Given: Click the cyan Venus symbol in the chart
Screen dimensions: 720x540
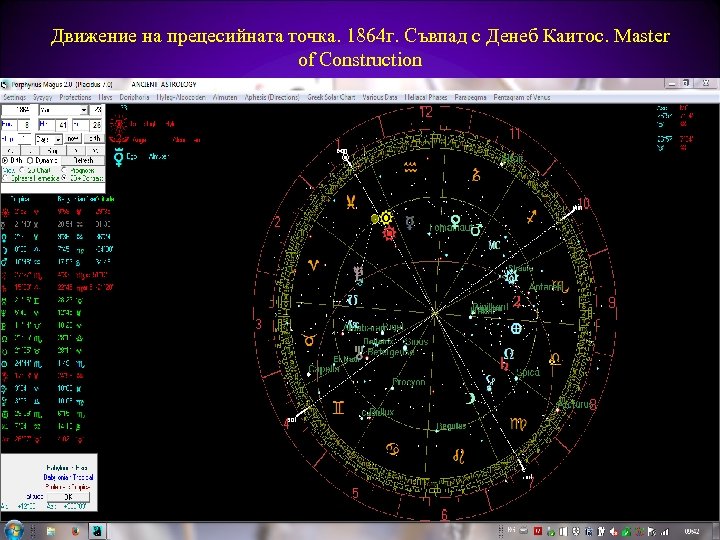Looking at the screenshot, I should pyautogui.click(x=456, y=220).
